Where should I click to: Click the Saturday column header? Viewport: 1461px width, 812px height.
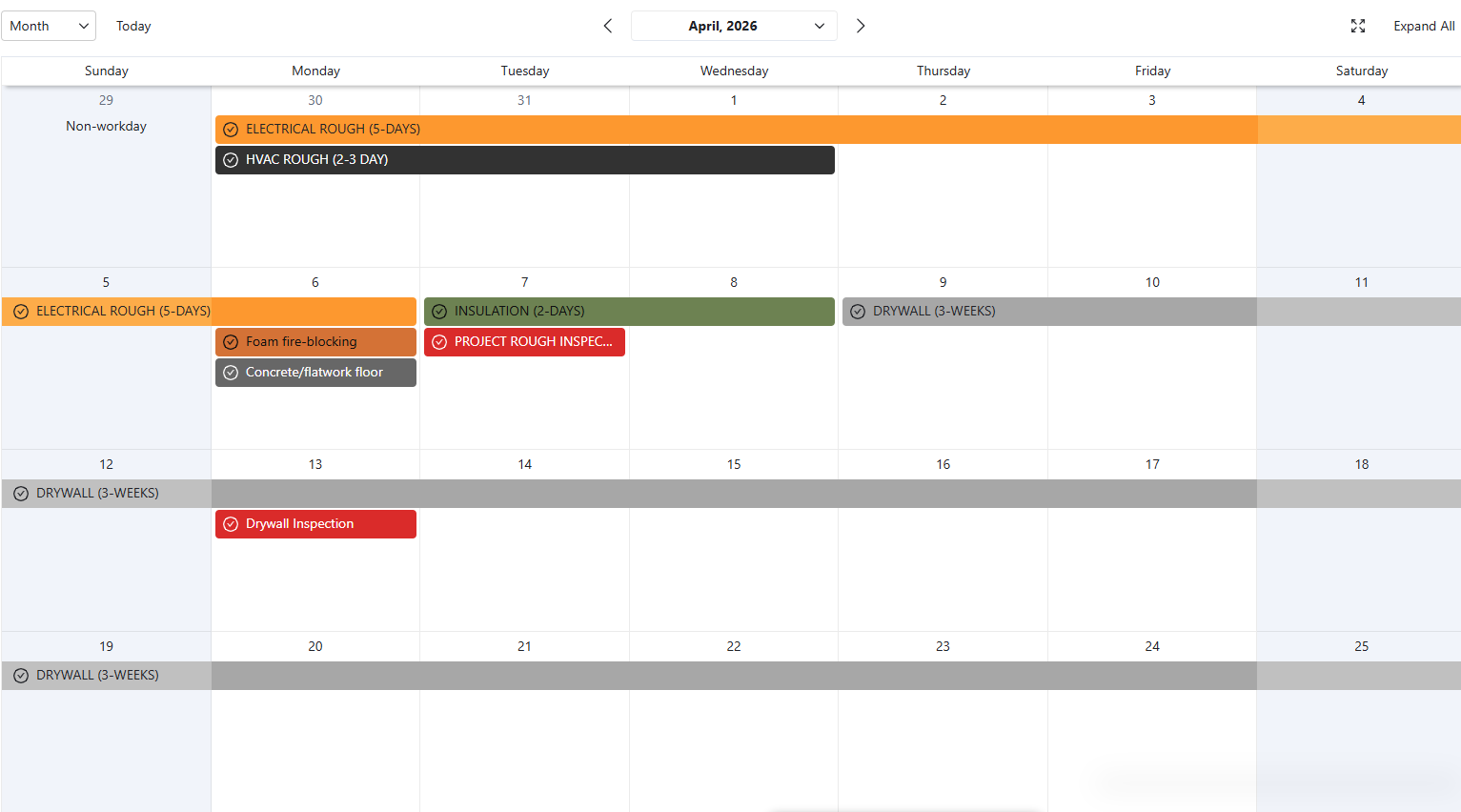[x=1362, y=71]
